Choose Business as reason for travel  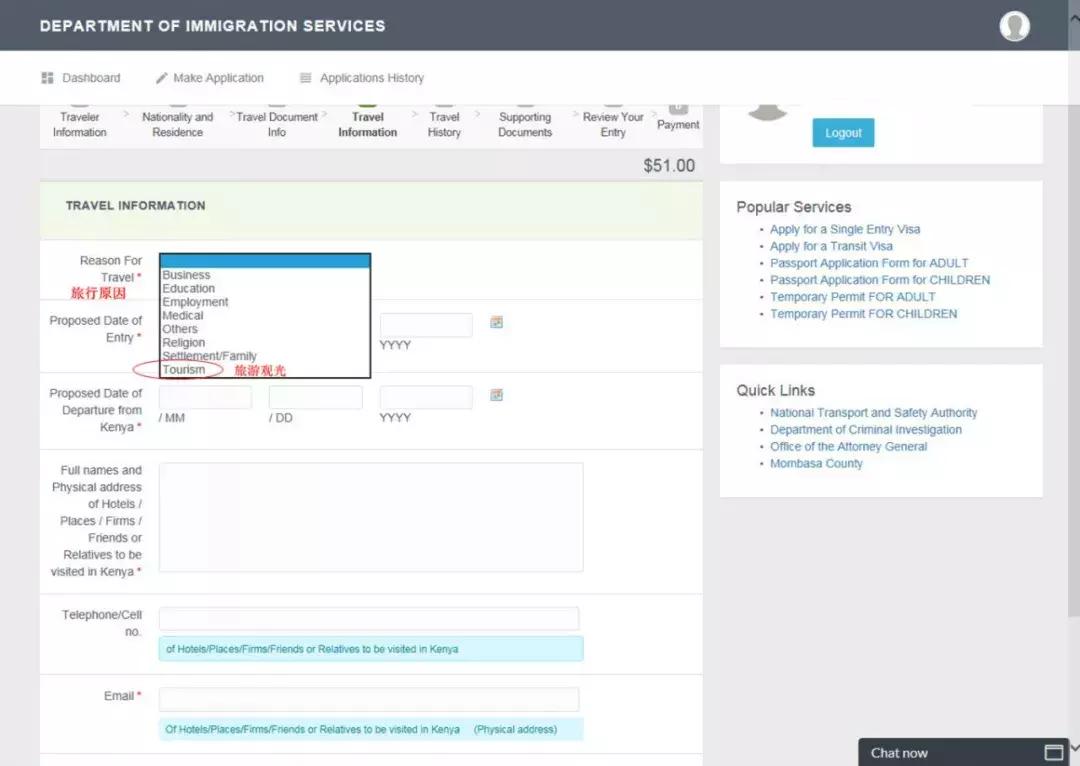point(265,275)
